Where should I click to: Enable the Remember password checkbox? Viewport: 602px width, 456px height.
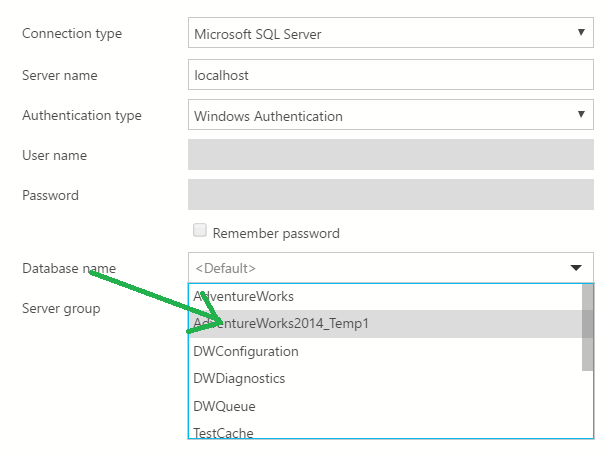(x=200, y=231)
